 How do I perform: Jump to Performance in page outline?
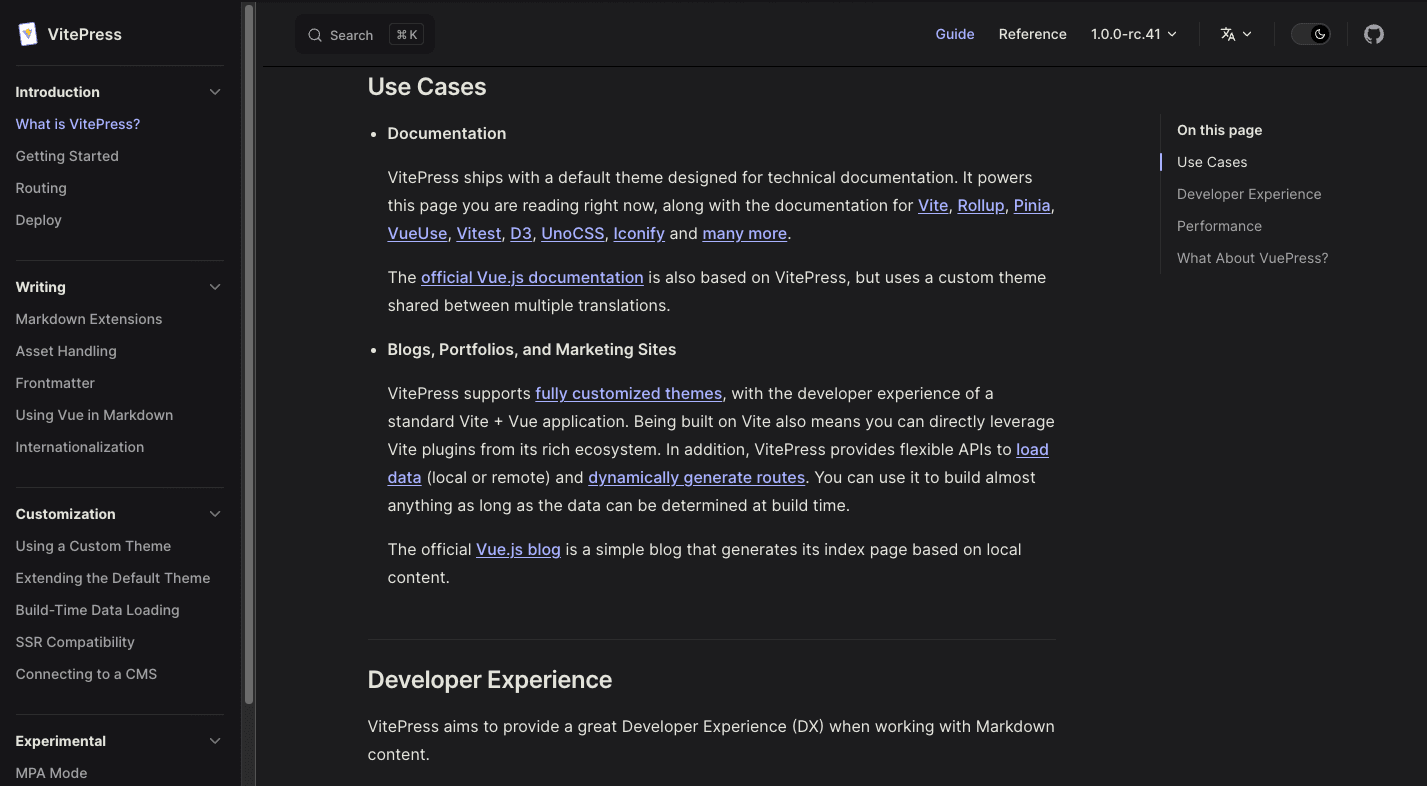(1219, 226)
